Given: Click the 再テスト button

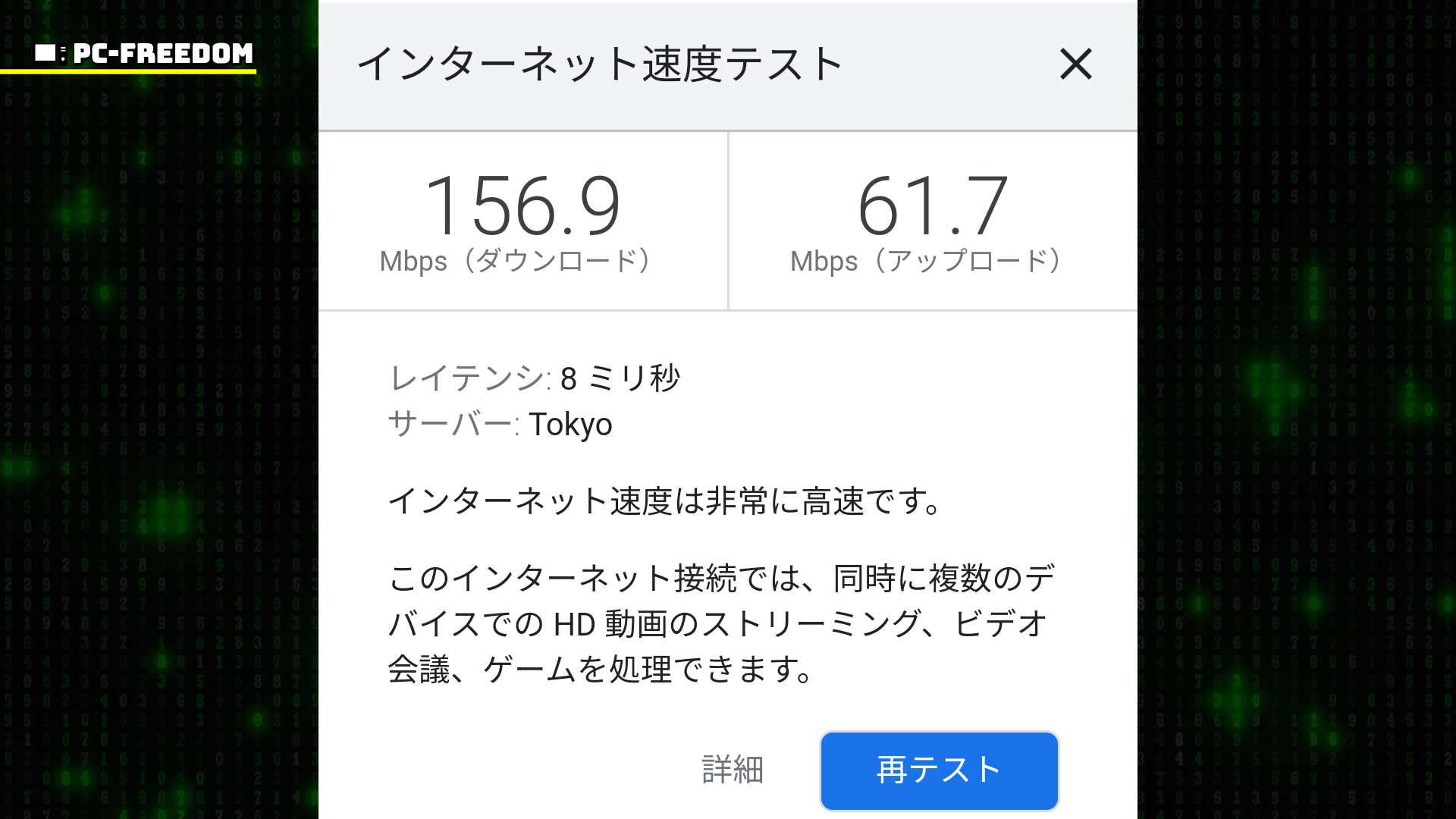Looking at the screenshot, I should pos(939,770).
